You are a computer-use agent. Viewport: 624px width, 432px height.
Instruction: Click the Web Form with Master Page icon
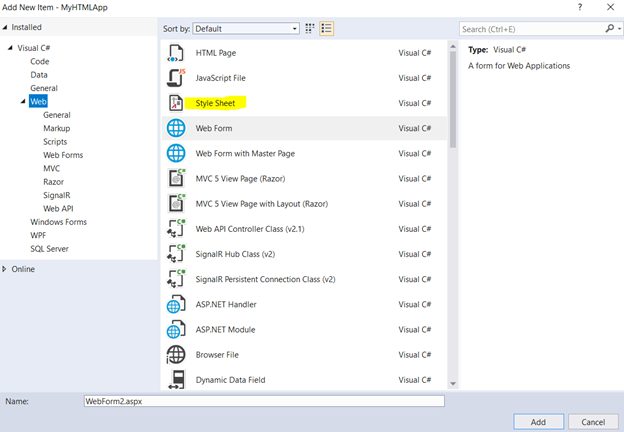click(x=176, y=153)
